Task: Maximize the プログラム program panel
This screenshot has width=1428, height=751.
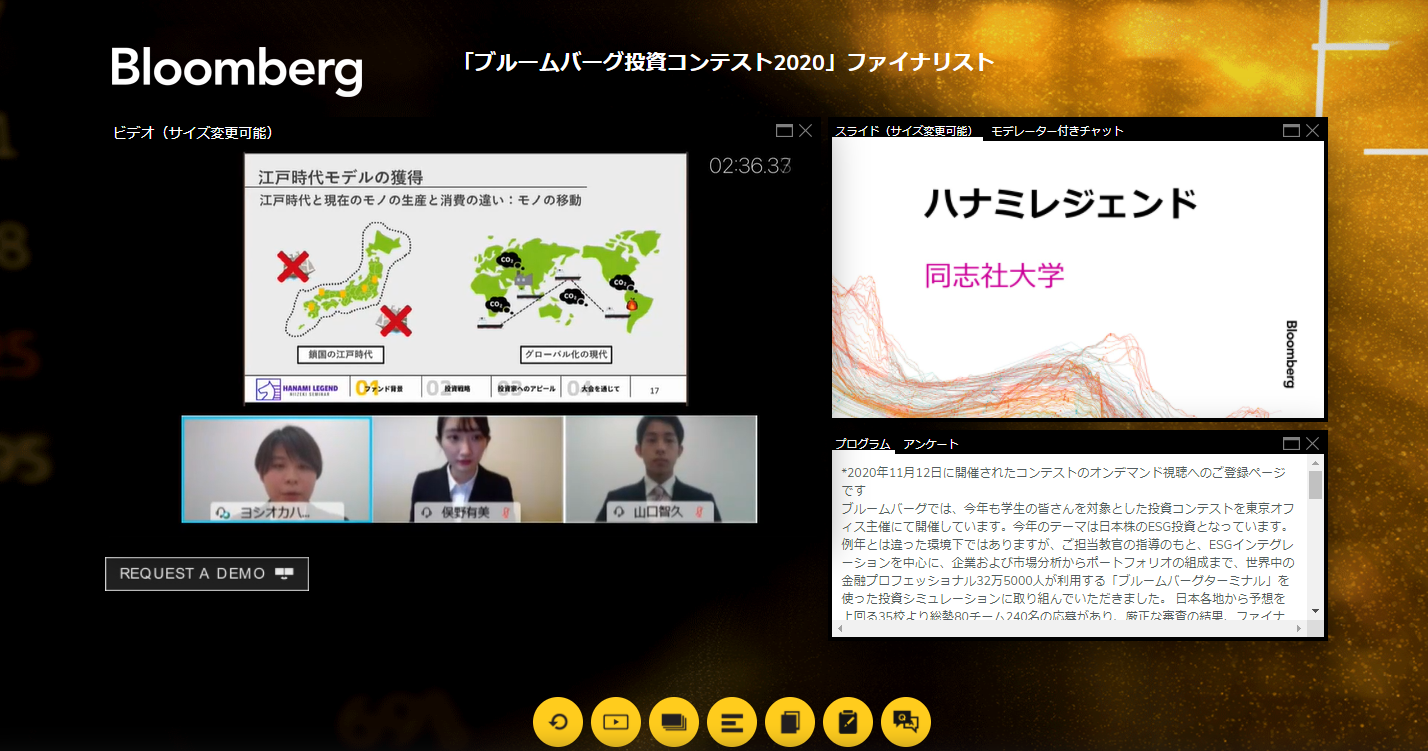Action: (x=1292, y=443)
